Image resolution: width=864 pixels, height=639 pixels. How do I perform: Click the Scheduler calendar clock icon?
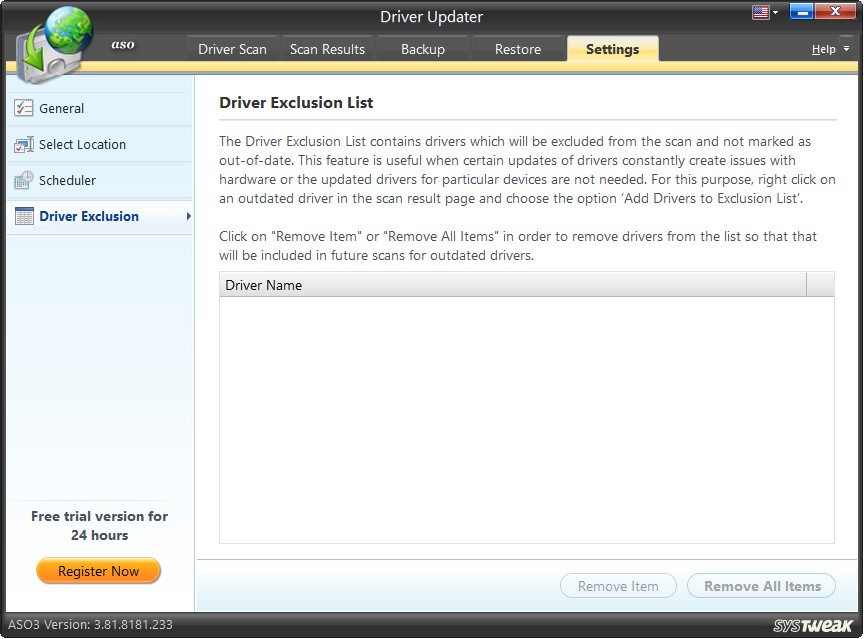23,180
